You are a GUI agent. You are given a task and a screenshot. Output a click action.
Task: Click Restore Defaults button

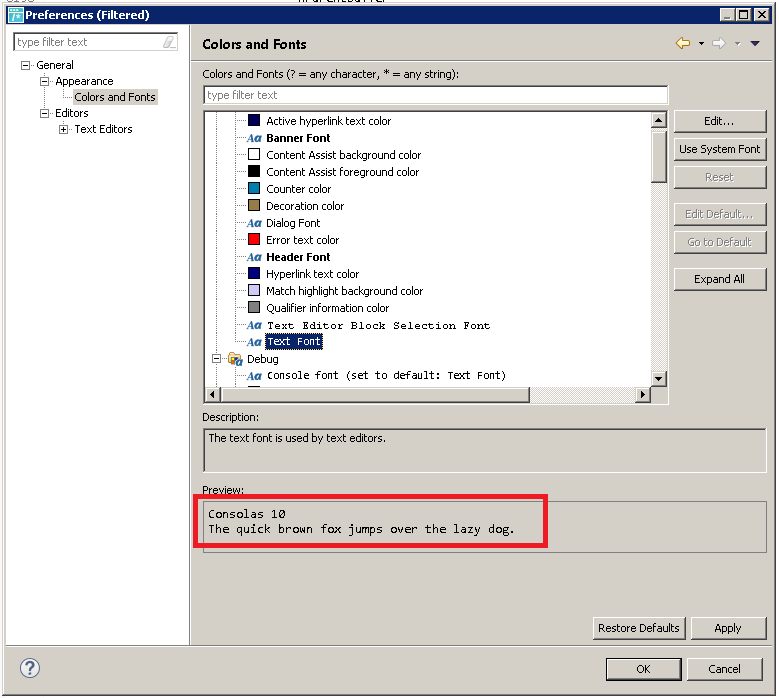tap(639, 628)
